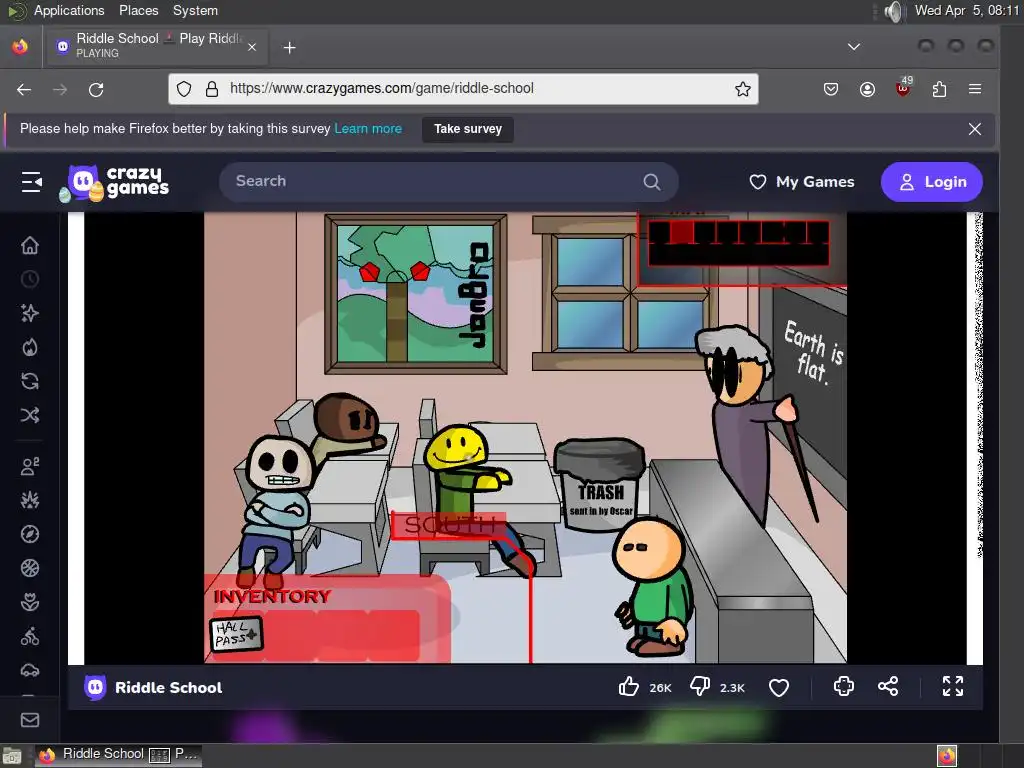Click the clock showing Wed Apr 5

pos(966,10)
